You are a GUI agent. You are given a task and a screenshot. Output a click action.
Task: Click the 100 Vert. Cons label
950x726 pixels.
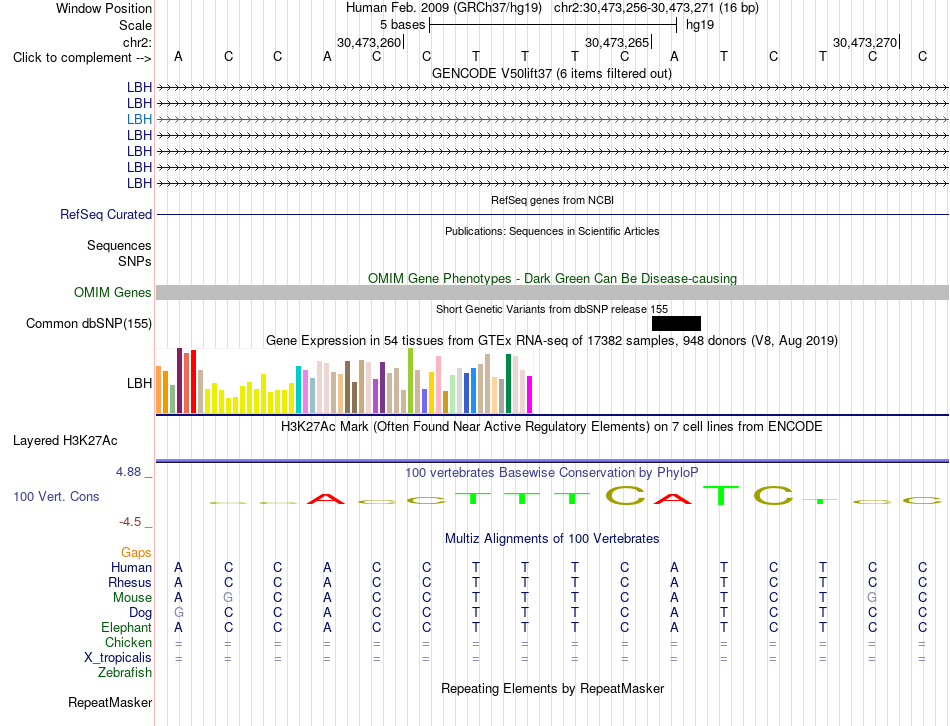click(x=56, y=496)
